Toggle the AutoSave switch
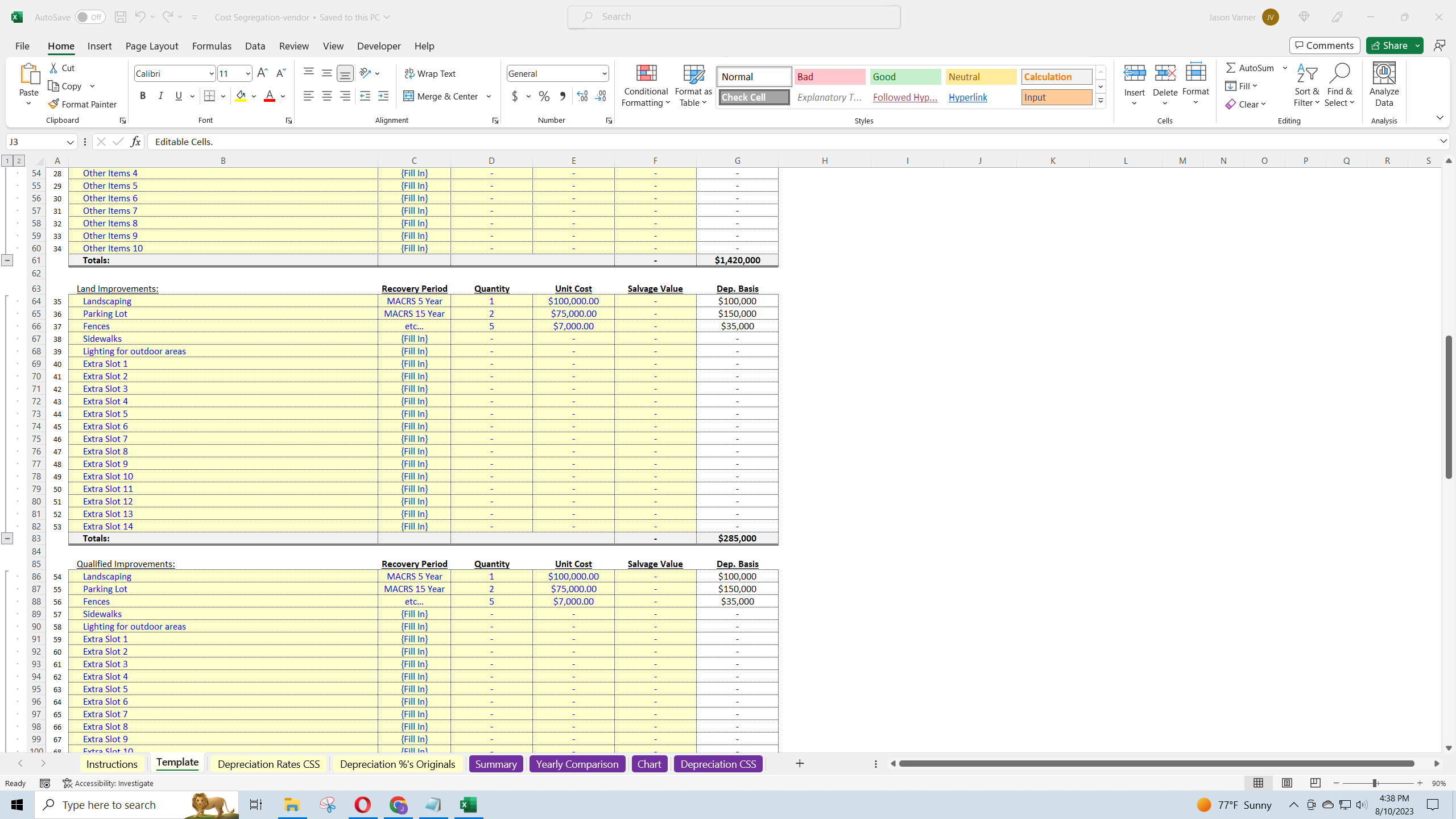Viewport: 1456px width, 819px height. pyautogui.click(x=90, y=17)
